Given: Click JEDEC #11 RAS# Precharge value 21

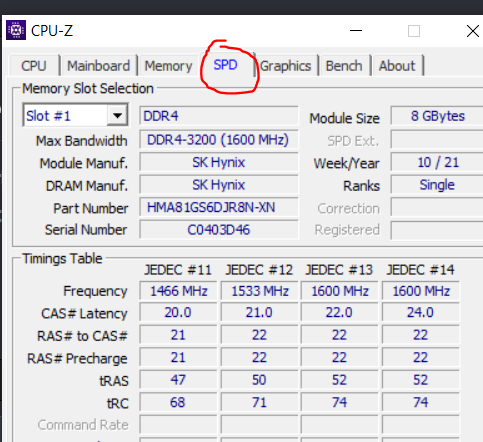Looking at the screenshot, I should click(x=178, y=358).
